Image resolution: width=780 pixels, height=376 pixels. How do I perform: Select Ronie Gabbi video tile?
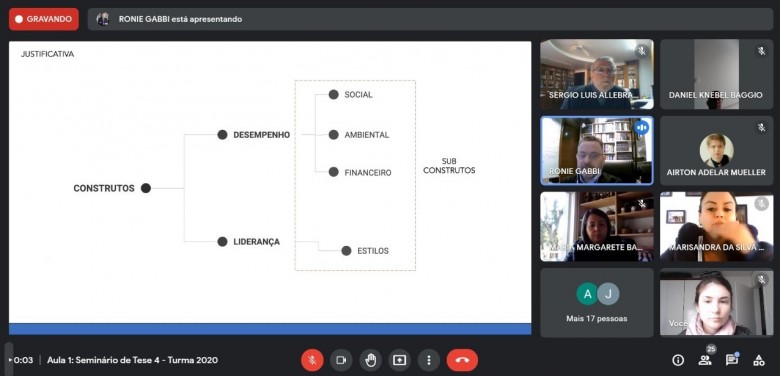pyautogui.click(x=597, y=151)
